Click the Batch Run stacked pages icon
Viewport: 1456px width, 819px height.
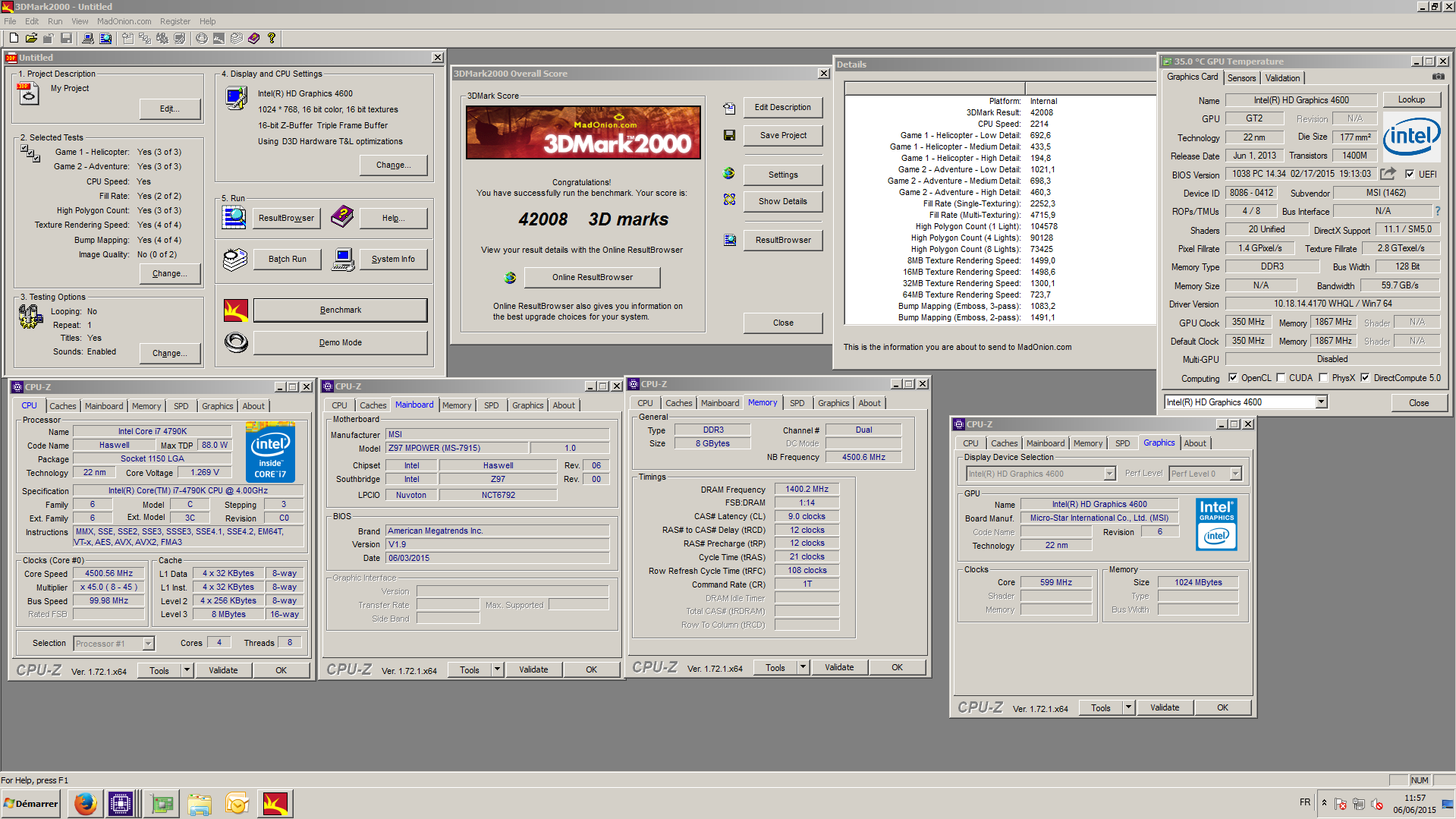[235, 259]
